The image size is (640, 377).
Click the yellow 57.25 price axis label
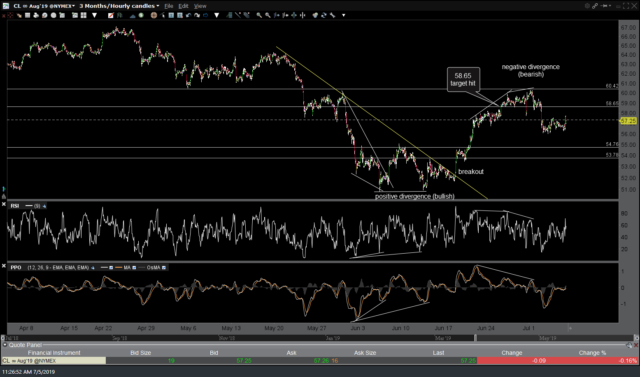[x=628, y=121]
